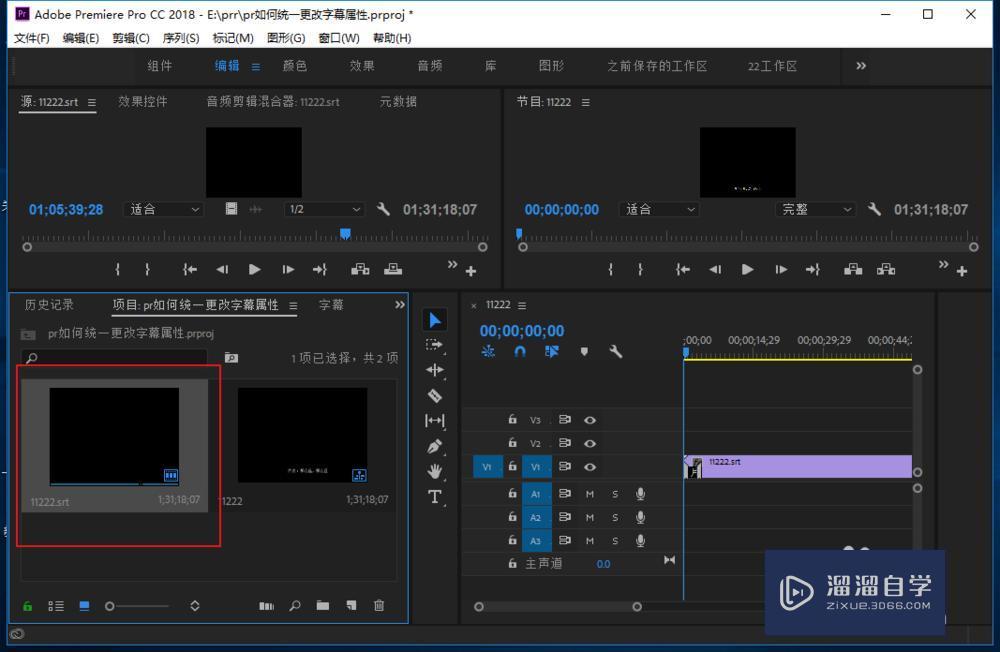Select the Slip tool
1000x652 pixels.
pos(435,420)
